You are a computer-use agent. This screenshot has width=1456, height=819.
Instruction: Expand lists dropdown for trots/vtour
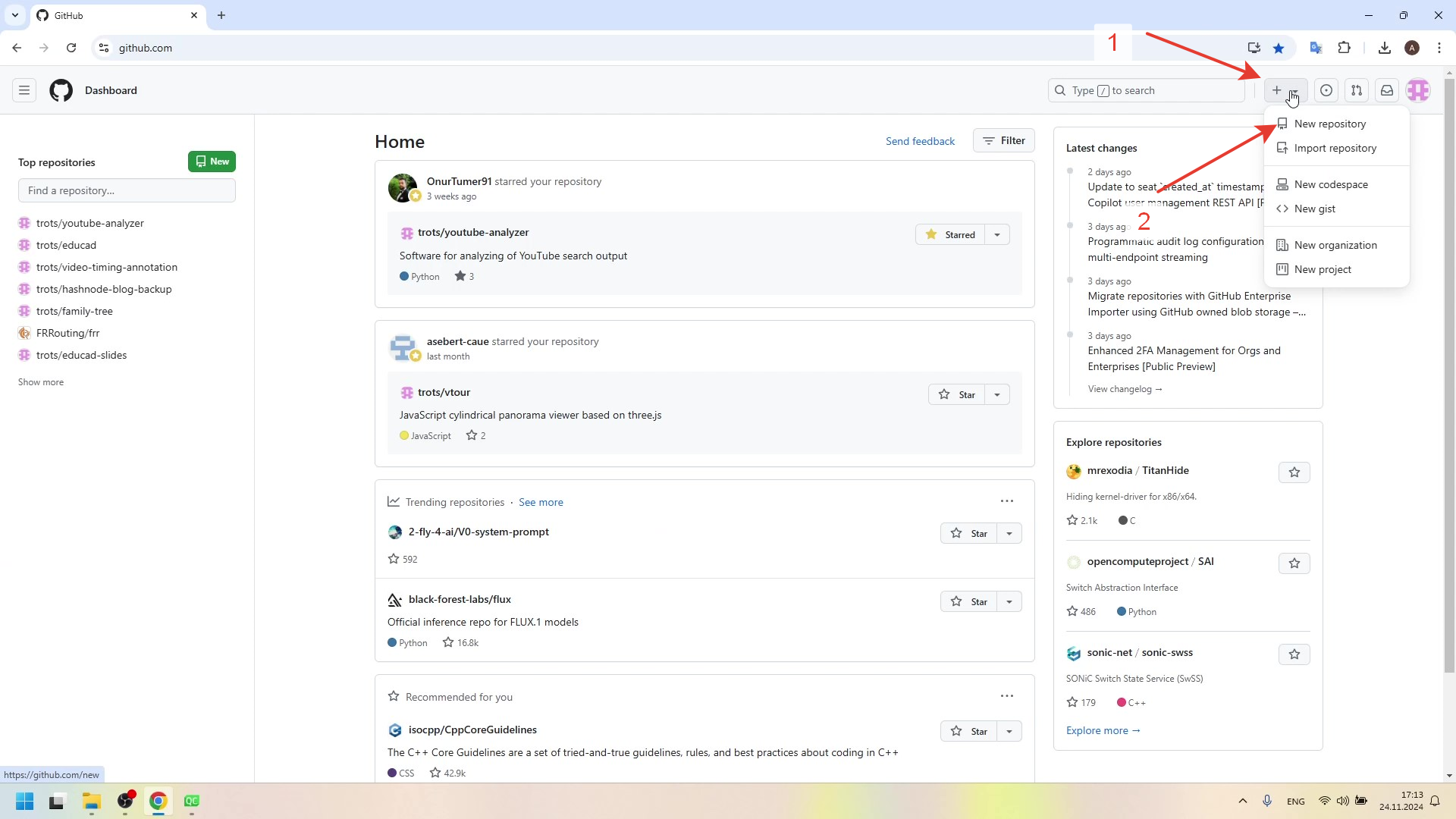tap(997, 394)
